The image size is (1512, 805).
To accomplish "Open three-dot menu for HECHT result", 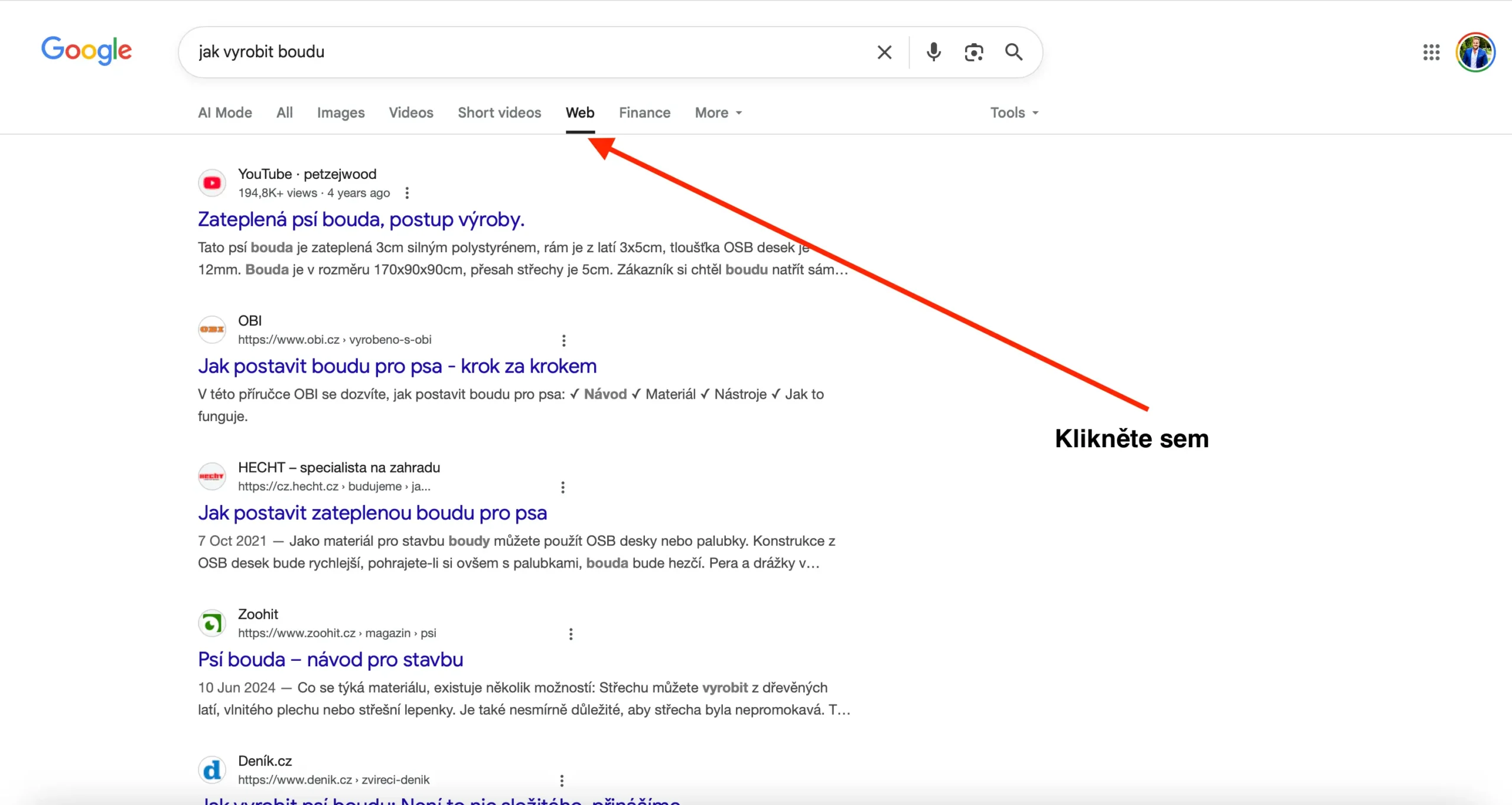I will coord(563,487).
